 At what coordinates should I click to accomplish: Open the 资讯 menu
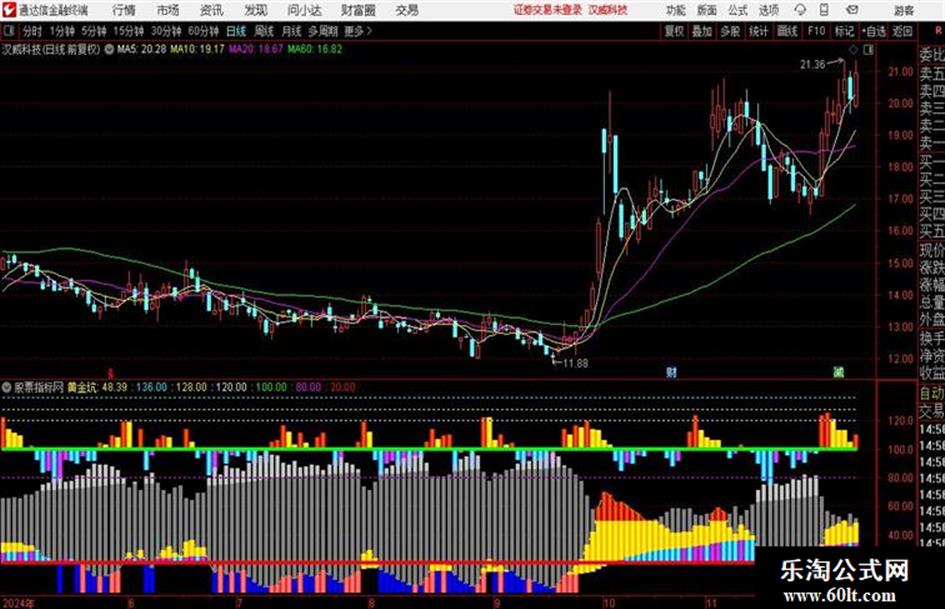click(x=212, y=10)
